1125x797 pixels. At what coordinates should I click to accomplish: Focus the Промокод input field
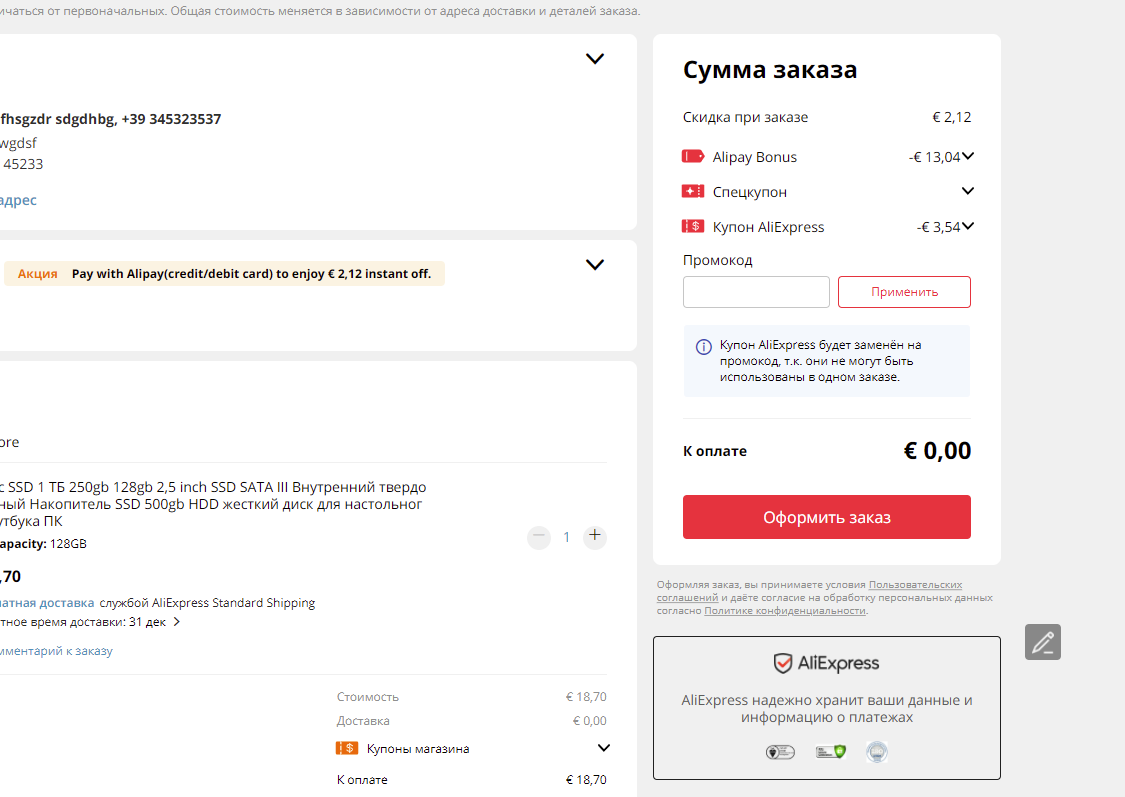(756, 292)
